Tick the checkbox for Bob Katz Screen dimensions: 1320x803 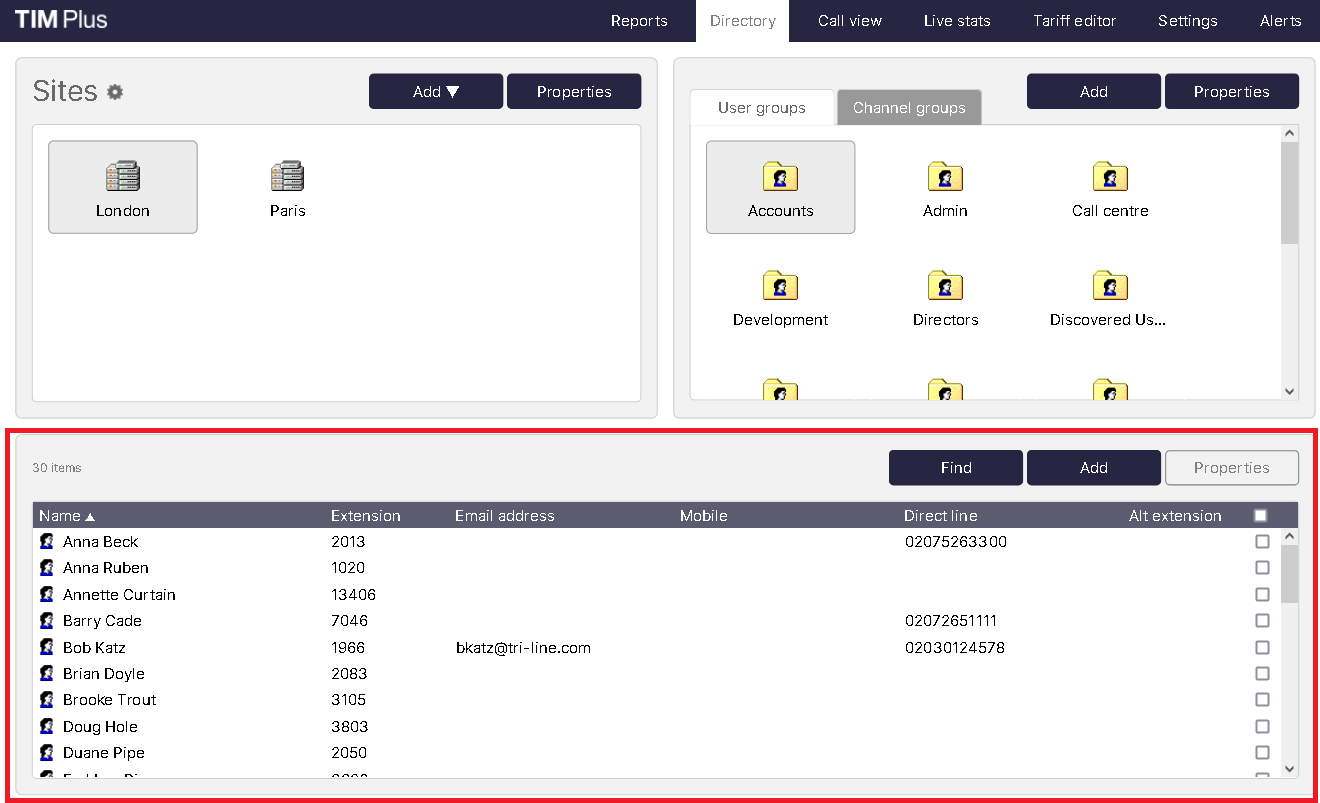point(1262,648)
